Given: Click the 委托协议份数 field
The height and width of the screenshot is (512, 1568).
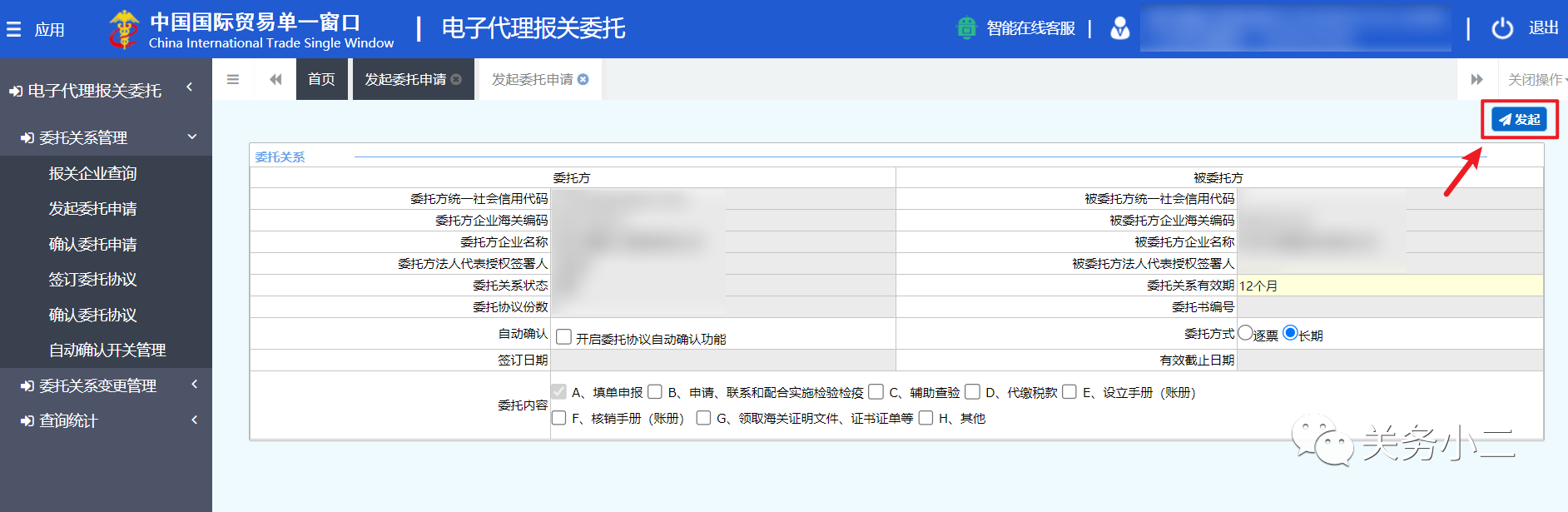Looking at the screenshot, I should coord(723,307).
